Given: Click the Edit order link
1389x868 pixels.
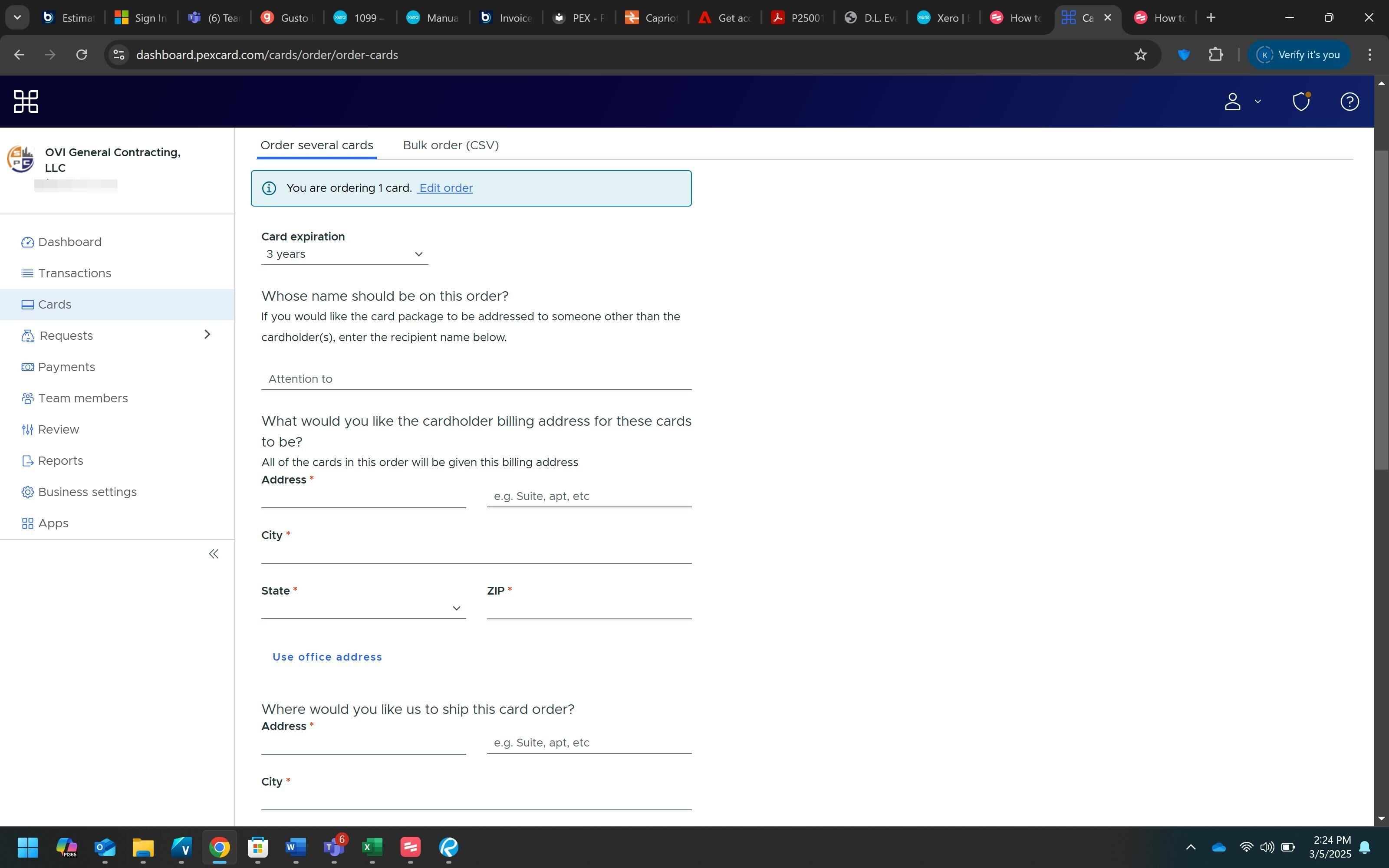Looking at the screenshot, I should tap(445, 188).
